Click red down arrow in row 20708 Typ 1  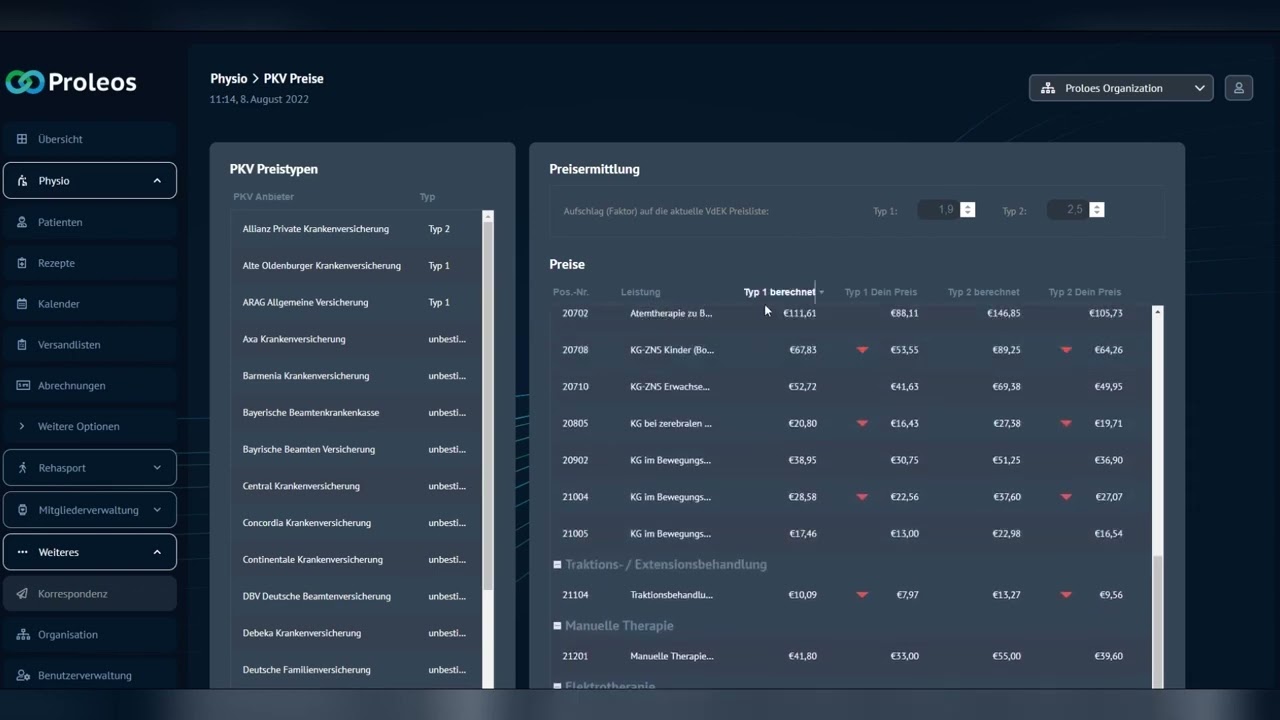pyautogui.click(x=862, y=350)
